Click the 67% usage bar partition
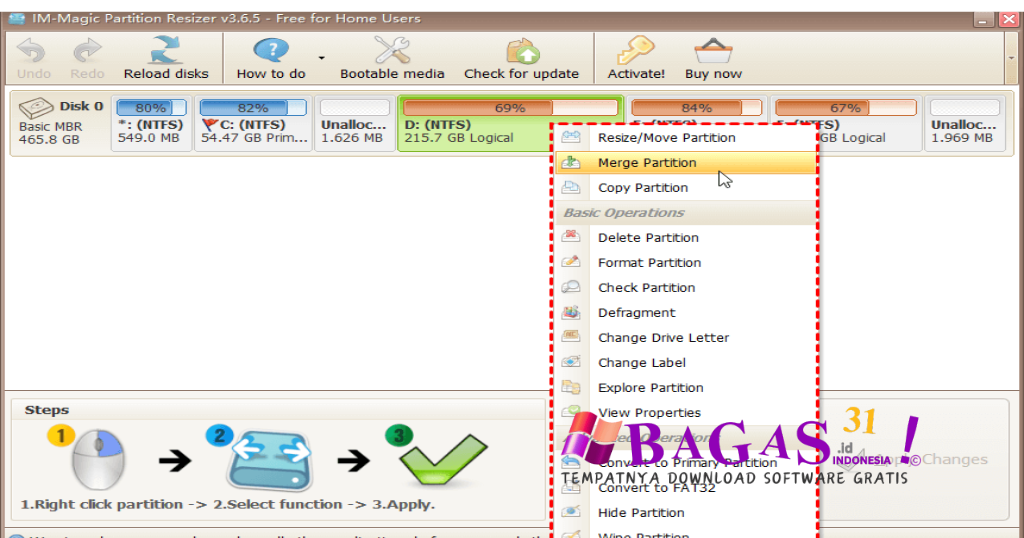Viewport: 1024px width, 538px height. click(x=846, y=107)
